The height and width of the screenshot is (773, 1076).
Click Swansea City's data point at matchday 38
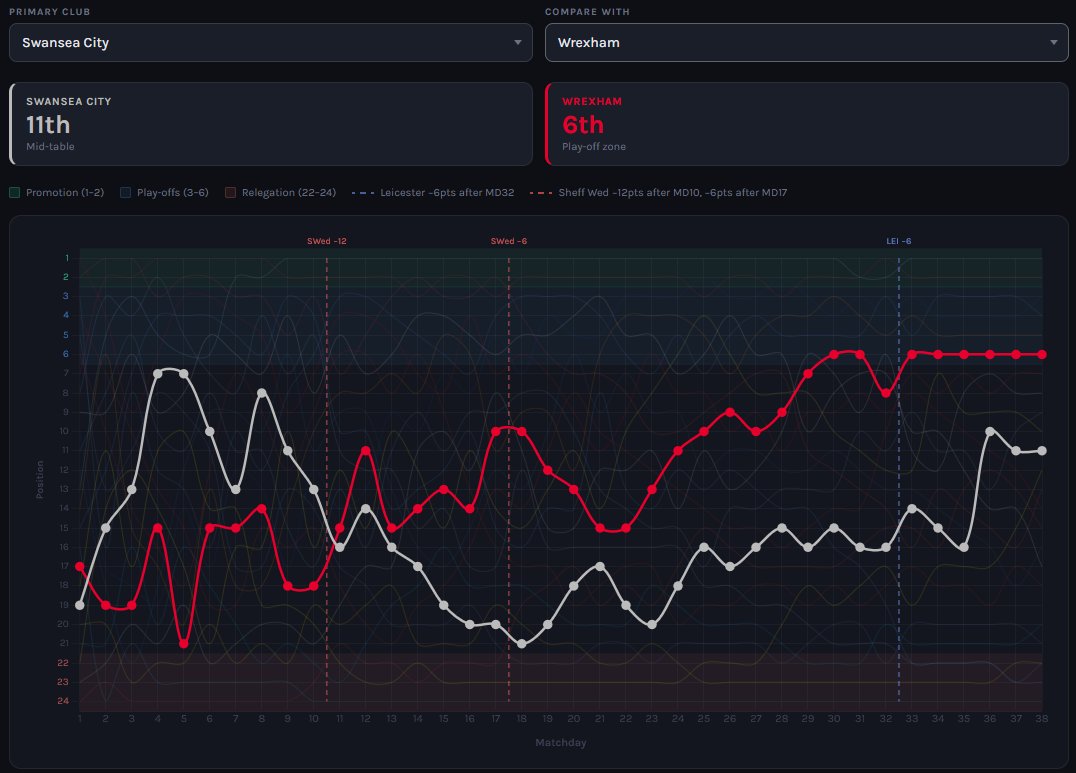[x=1042, y=451]
